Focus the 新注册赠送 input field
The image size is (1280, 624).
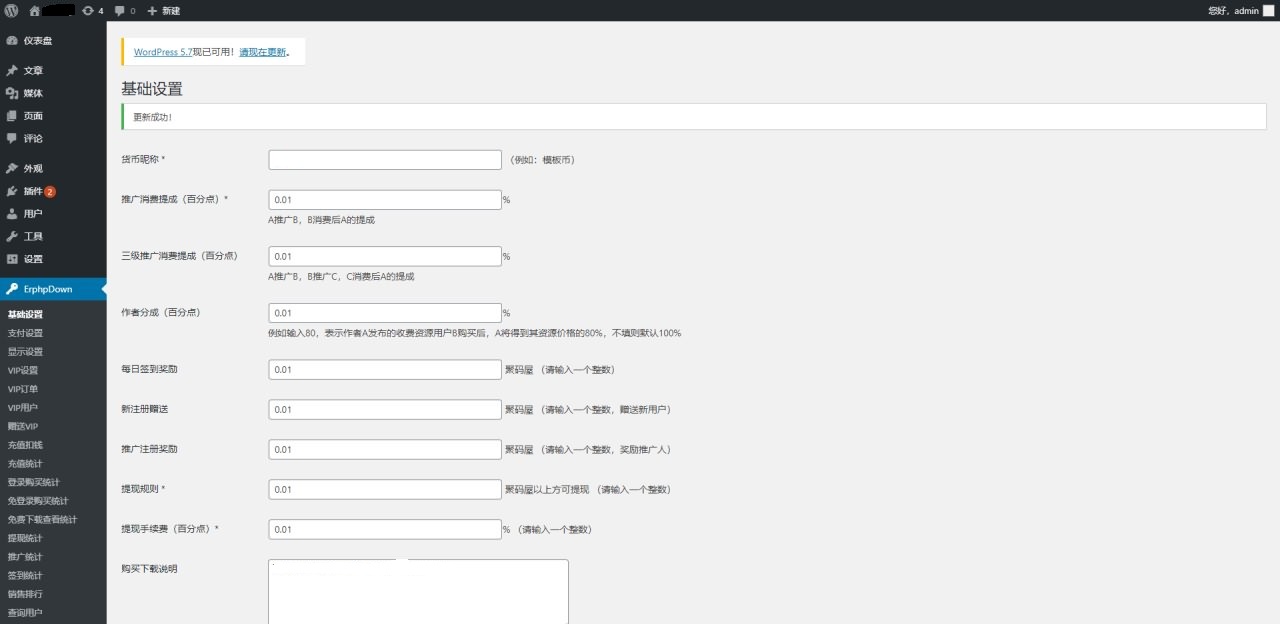pos(385,410)
